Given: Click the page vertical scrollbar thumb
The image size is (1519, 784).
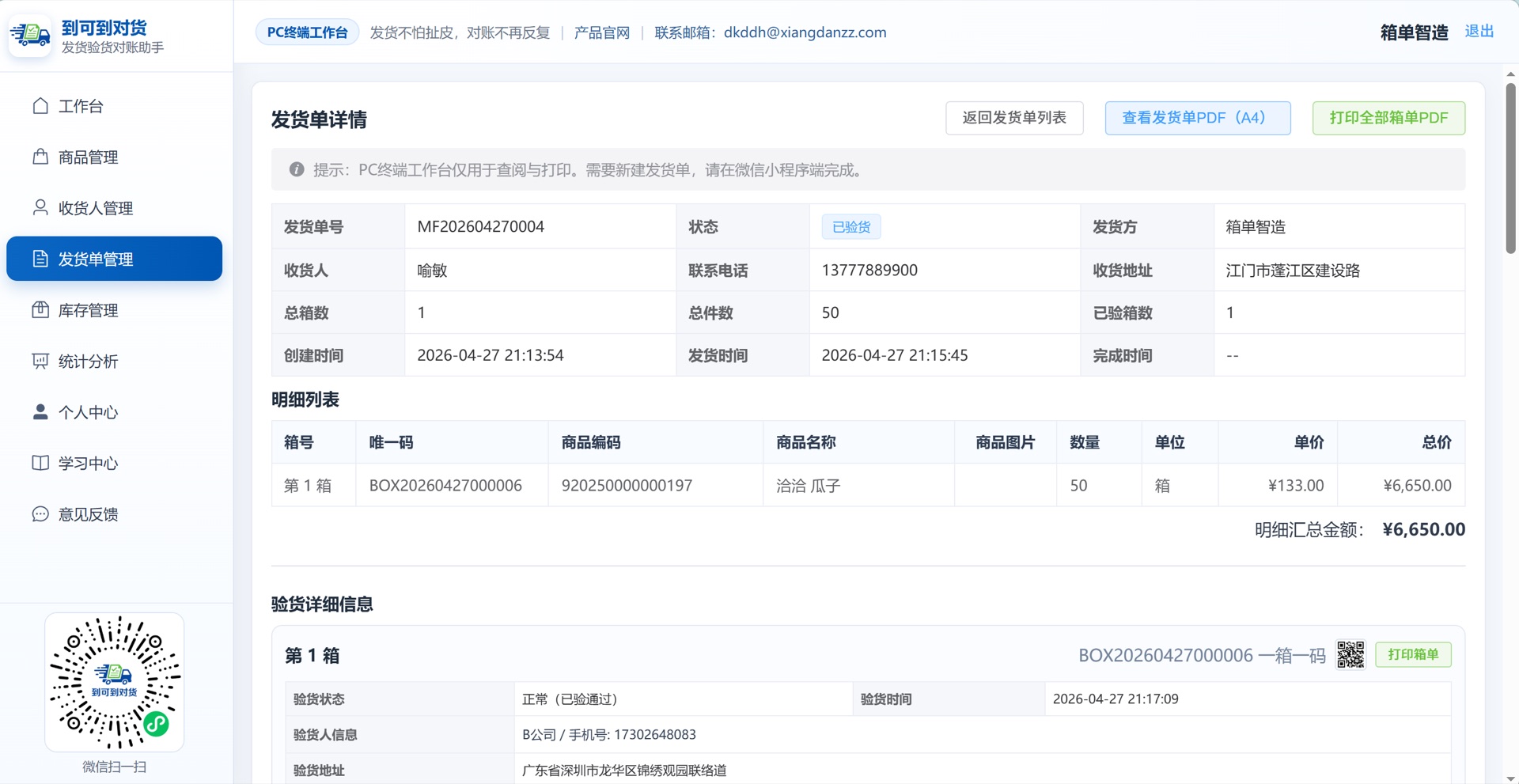Looking at the screenshot, I should tap(1510, 168).
